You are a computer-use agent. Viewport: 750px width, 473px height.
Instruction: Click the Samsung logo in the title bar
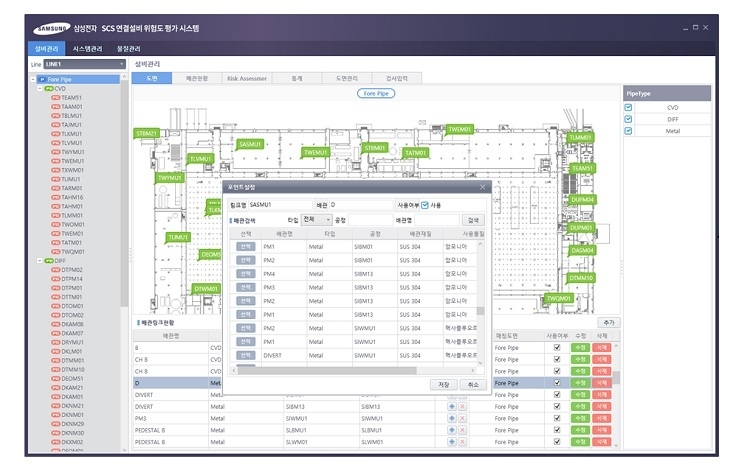pos(52,29)
